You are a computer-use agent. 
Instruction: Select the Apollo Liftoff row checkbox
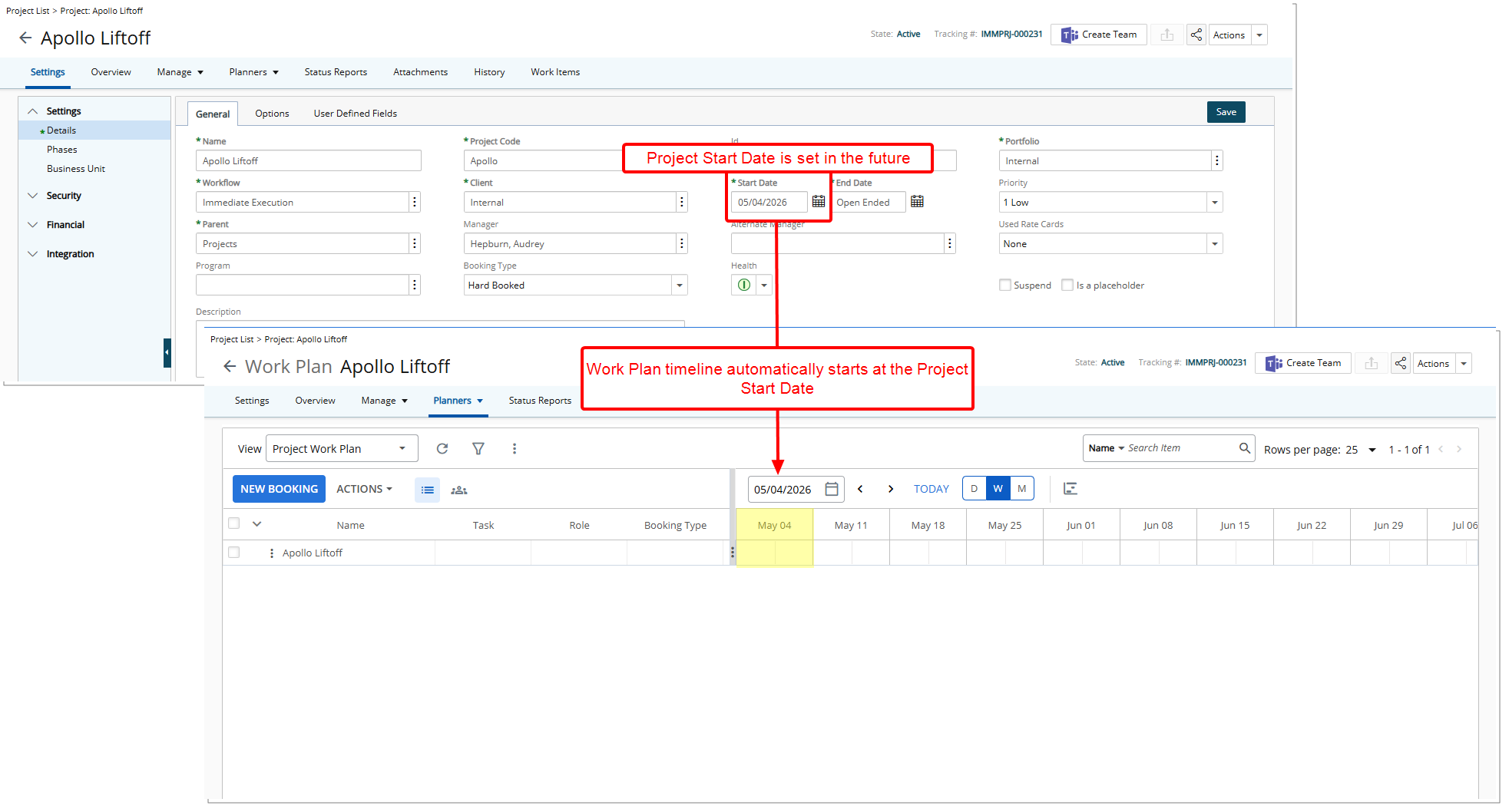pyautogui.click(x=233, y=552)
